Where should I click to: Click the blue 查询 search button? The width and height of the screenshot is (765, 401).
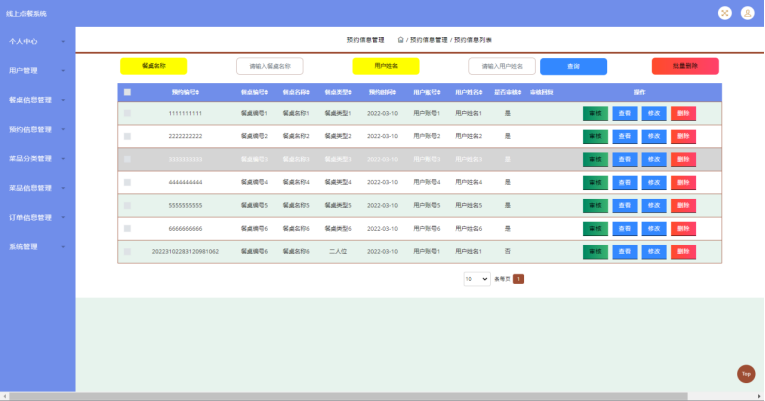pyautogui.click(x=573, y=66)
